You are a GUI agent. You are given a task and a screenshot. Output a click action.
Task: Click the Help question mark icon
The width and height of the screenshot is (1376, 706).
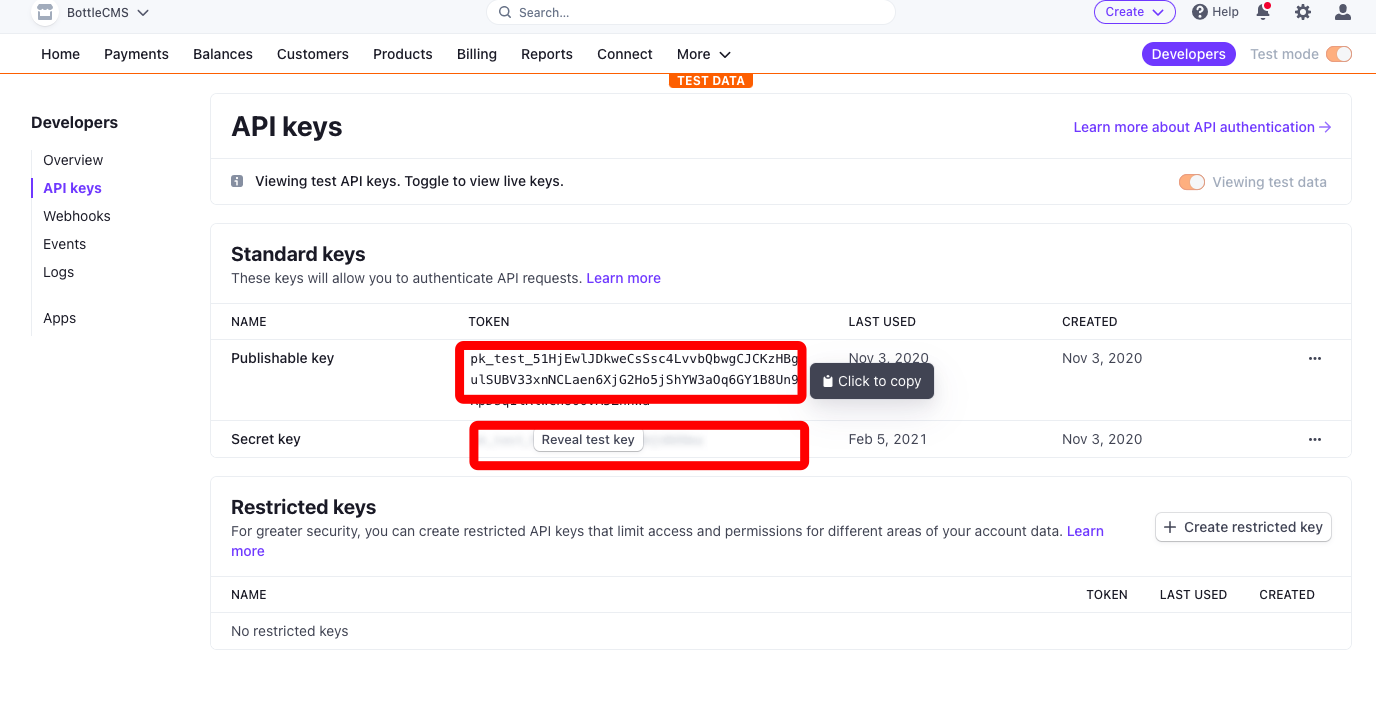[1200, 12]
